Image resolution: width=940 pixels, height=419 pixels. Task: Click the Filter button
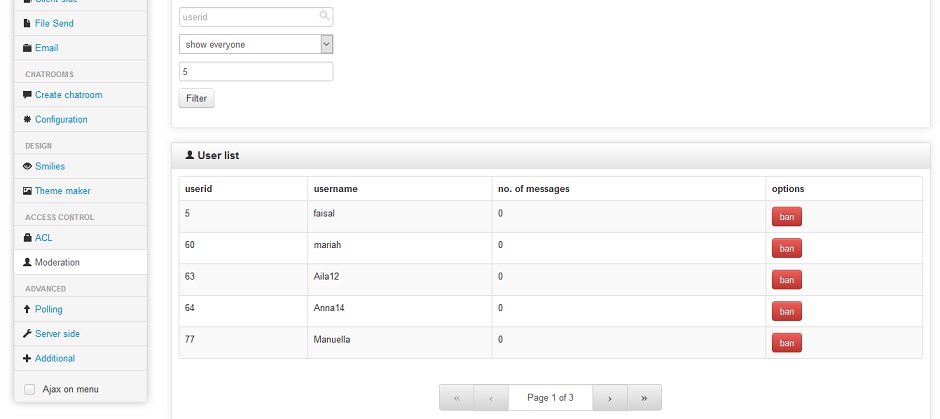pyautogui.click(x=196, y=98)
